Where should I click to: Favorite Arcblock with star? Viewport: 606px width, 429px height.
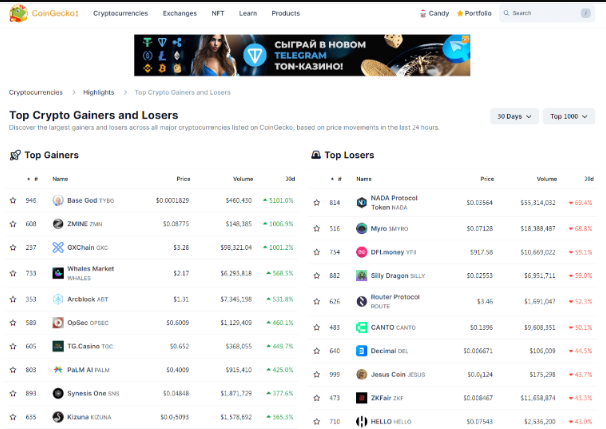(13, 299)
